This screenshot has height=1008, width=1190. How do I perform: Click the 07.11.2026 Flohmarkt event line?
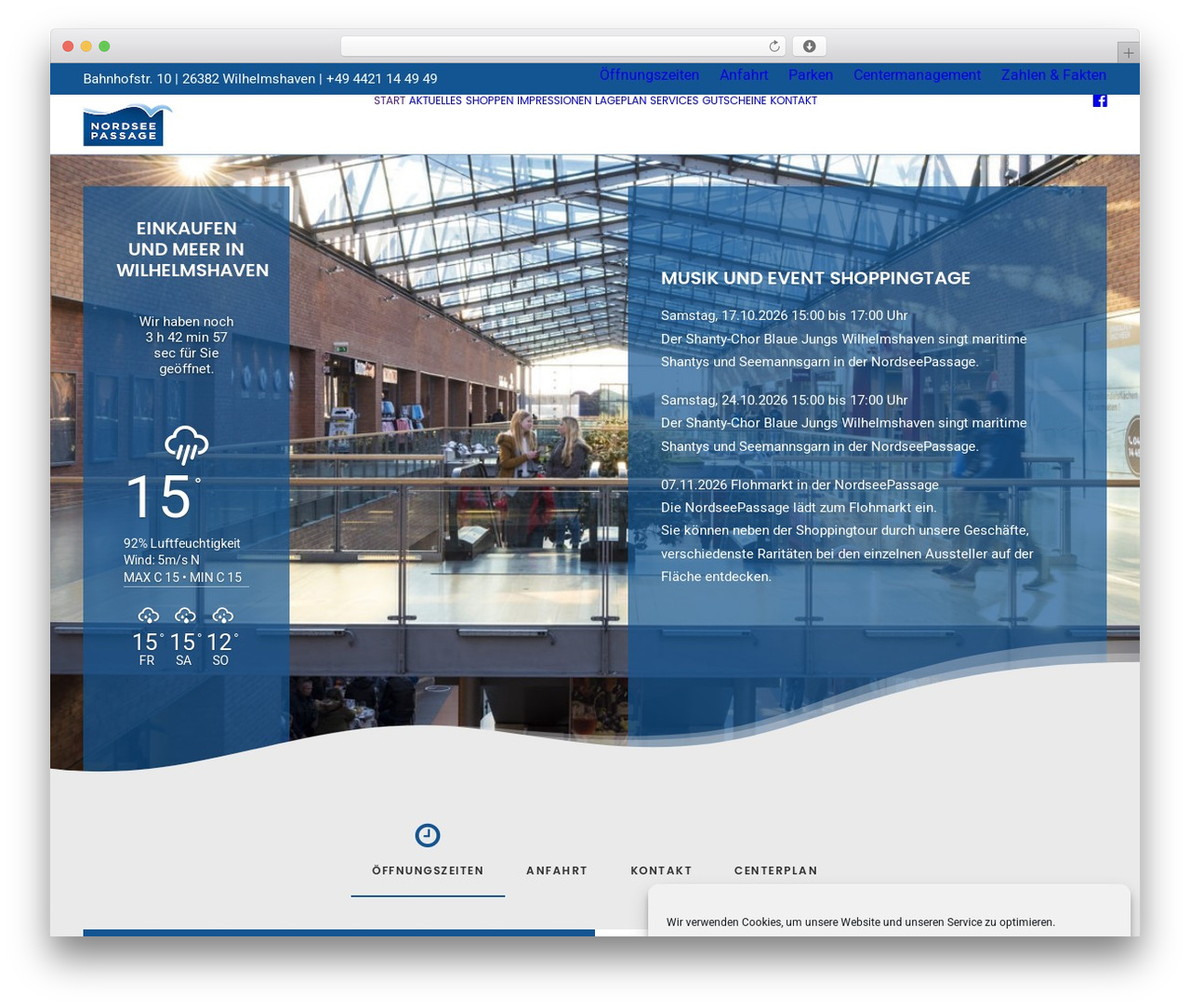pyautogui.click(x=800, y=484)
